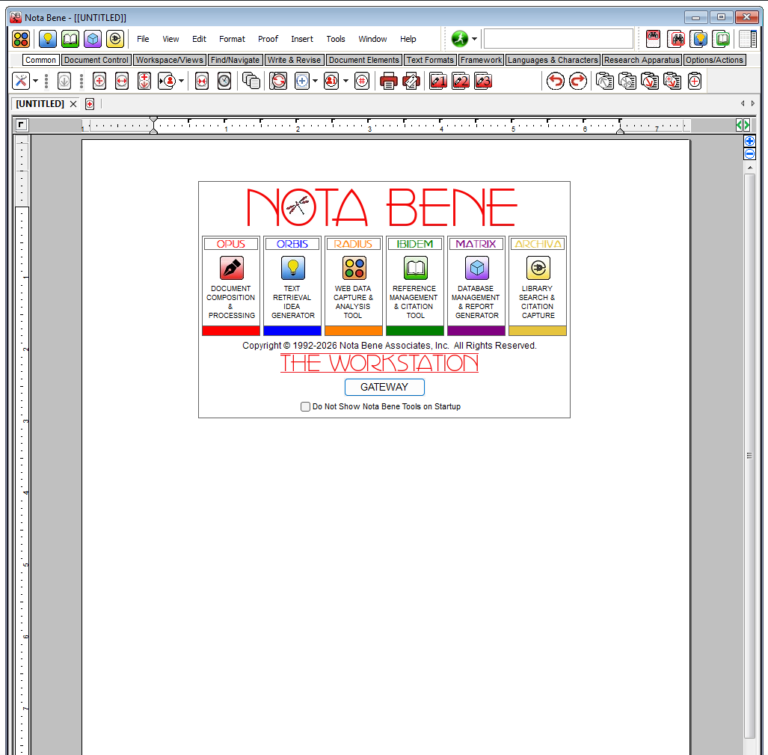The width and height of the screenshot is (768, 755).
Task: Click the green arrows icon right of ruler
Action: (x=743, y=125)
